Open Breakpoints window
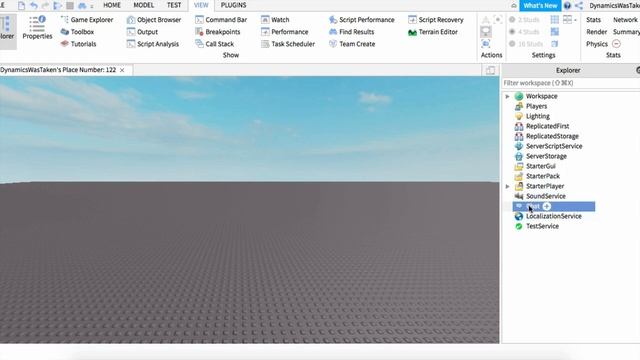This screenshot has width=640, height=360. [218, 32]
